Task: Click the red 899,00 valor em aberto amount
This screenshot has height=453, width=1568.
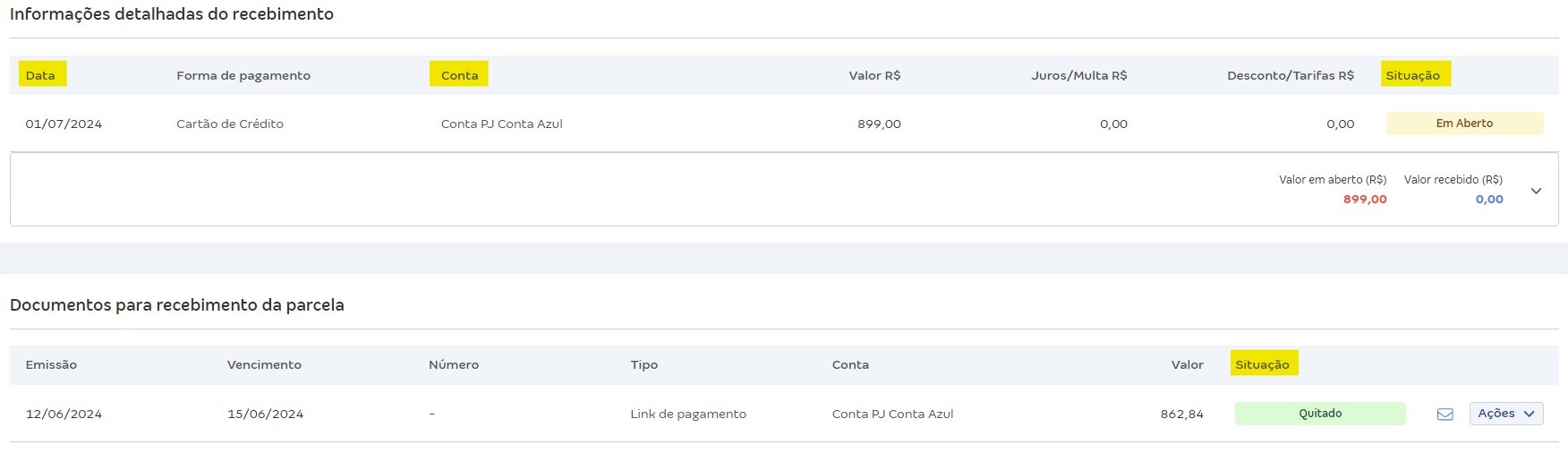Action: [1365, 200]
